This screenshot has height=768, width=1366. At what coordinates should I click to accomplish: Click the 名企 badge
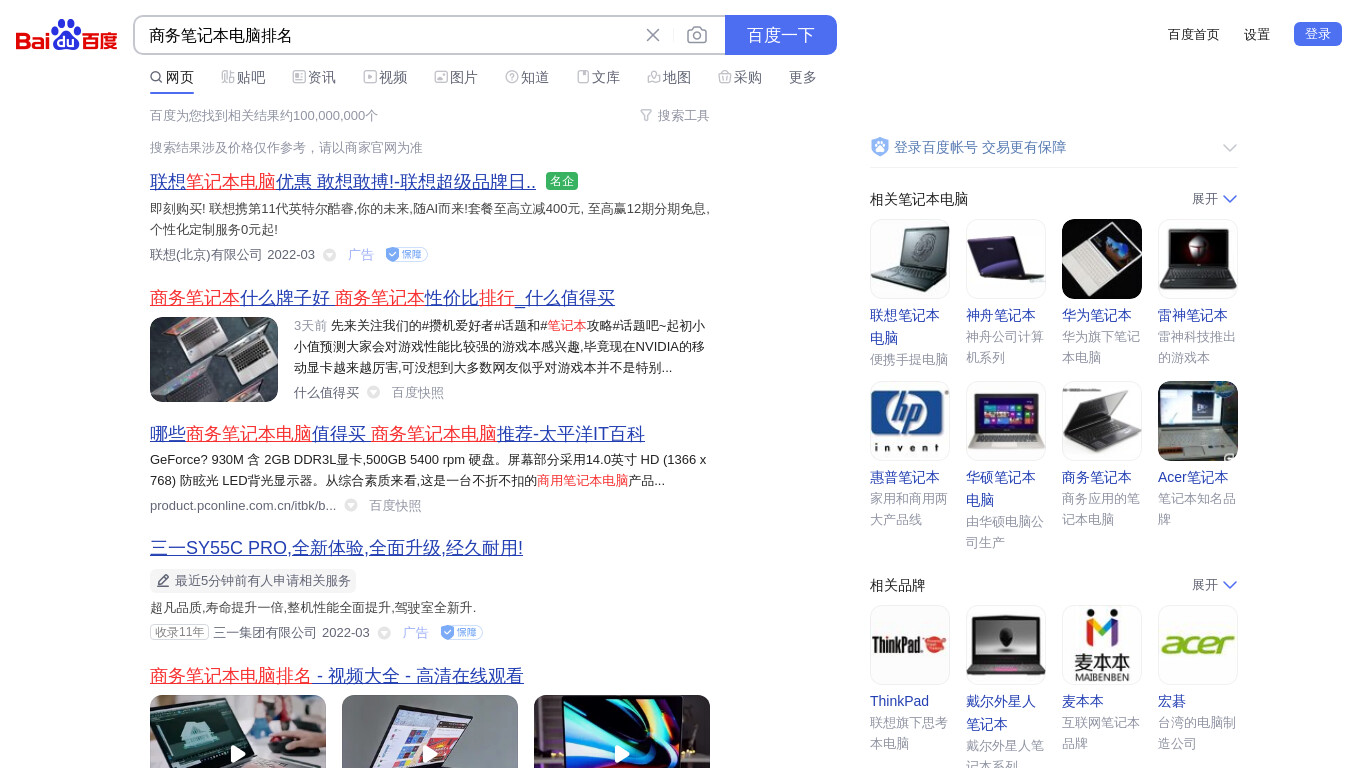click(562, 181)
